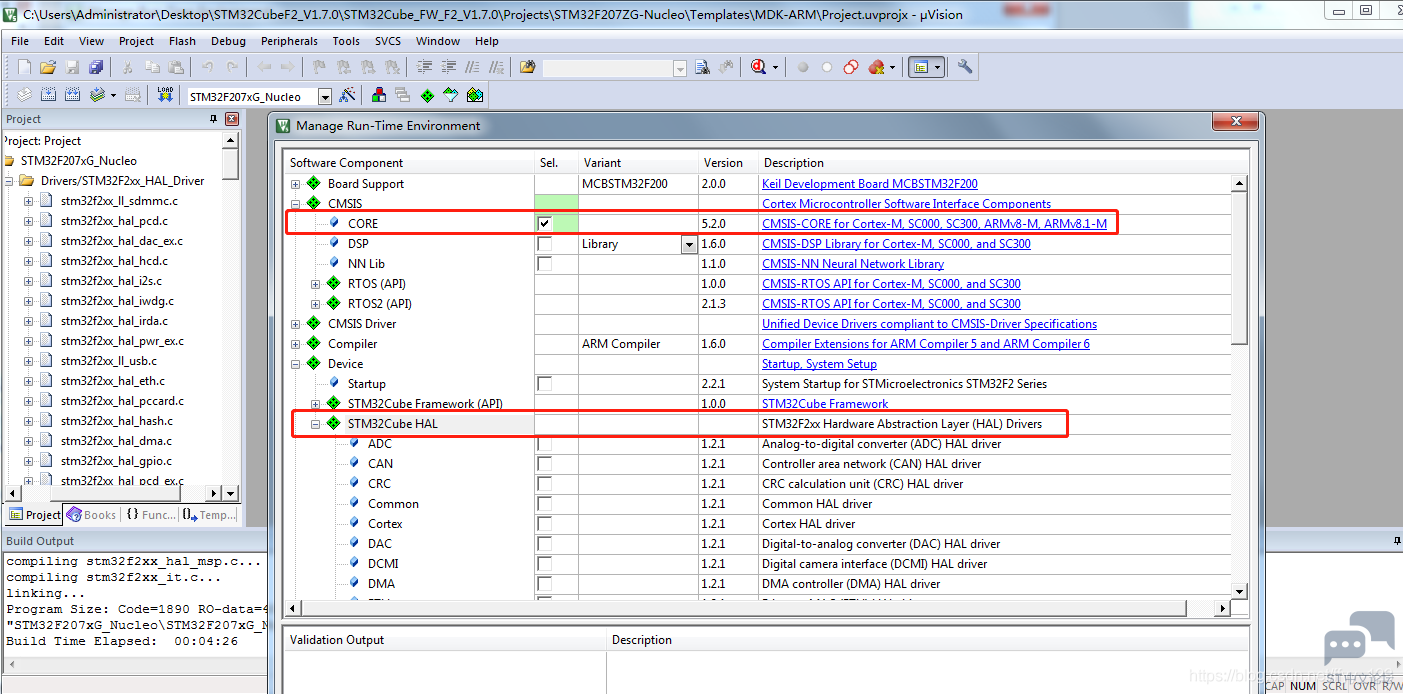
Task: Click the Cut scissors icon
Action: point(128,67)
